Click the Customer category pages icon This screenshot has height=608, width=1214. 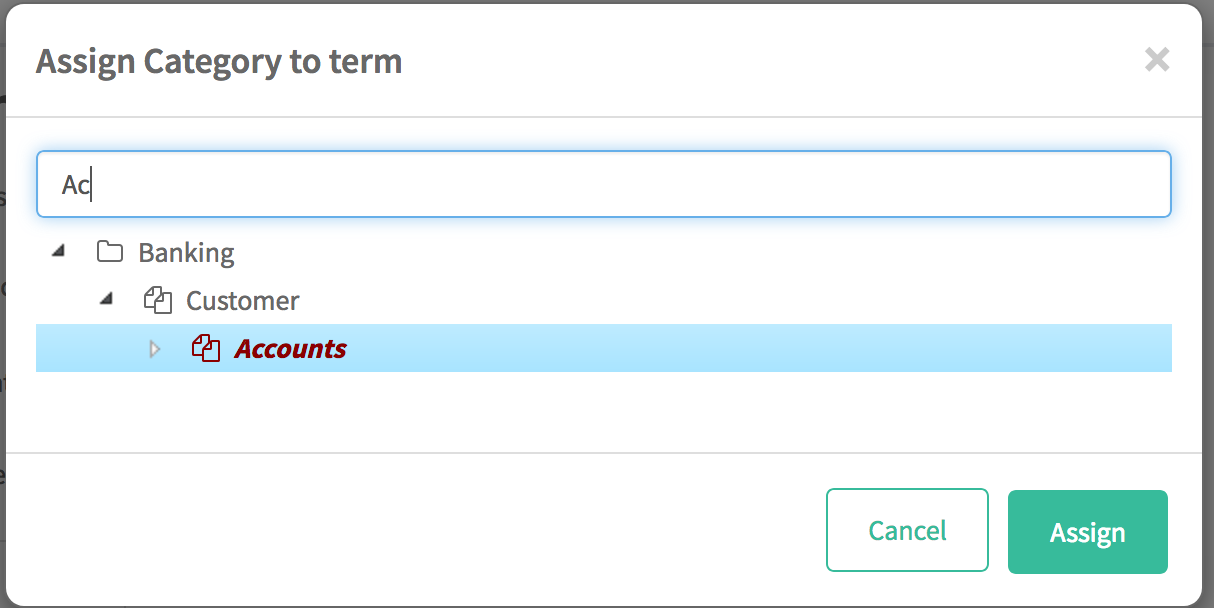pyautogui.click(x=158, y=300)
